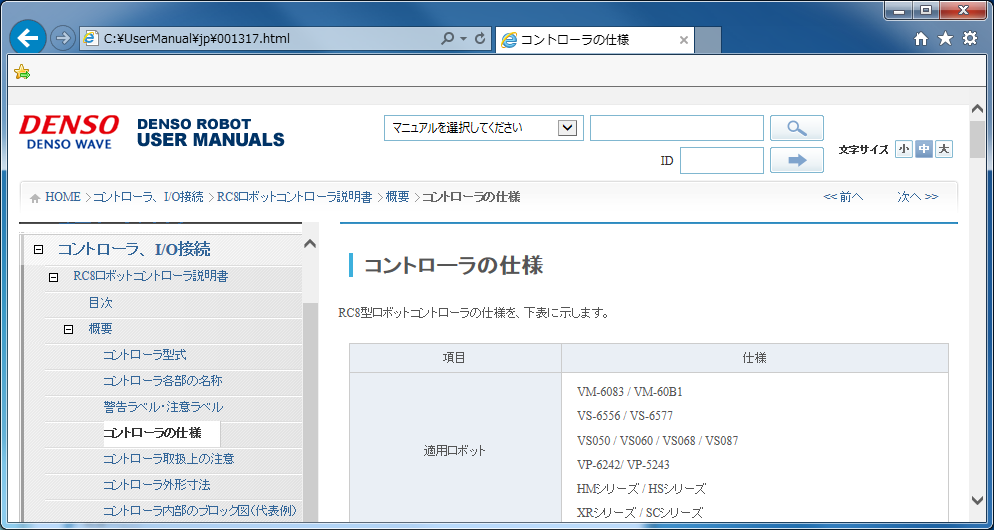Set text size to large (大)
The width and height of the screenshot is (994, 530).
pos(944,149)
